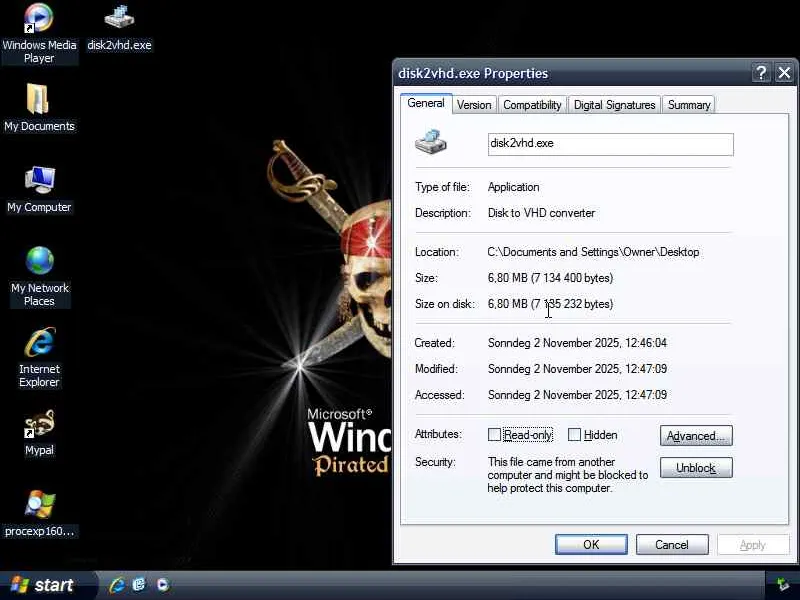Launch Media Player from the Quick Launch bar
Viewport: 800px width, 600px height.
coord(163,585)
